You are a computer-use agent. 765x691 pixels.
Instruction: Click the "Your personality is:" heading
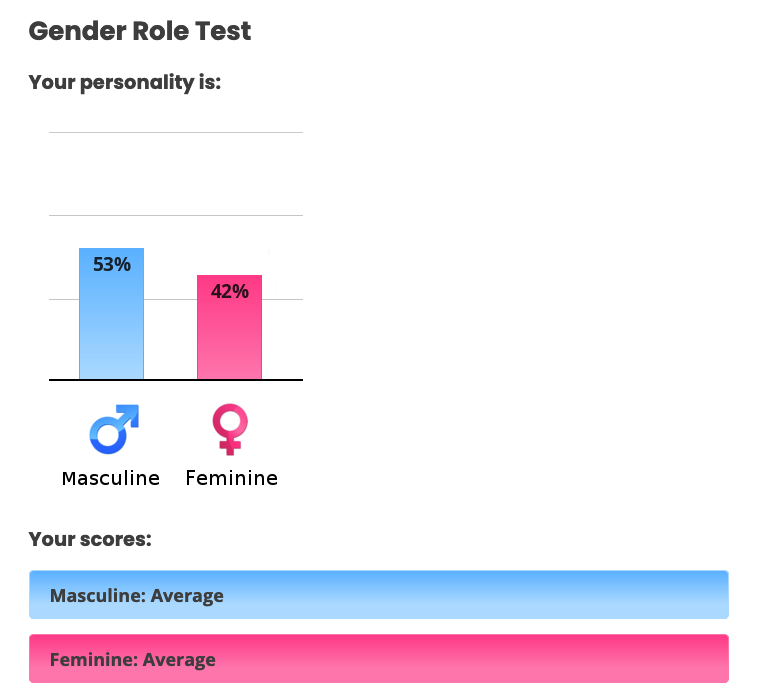125,82
